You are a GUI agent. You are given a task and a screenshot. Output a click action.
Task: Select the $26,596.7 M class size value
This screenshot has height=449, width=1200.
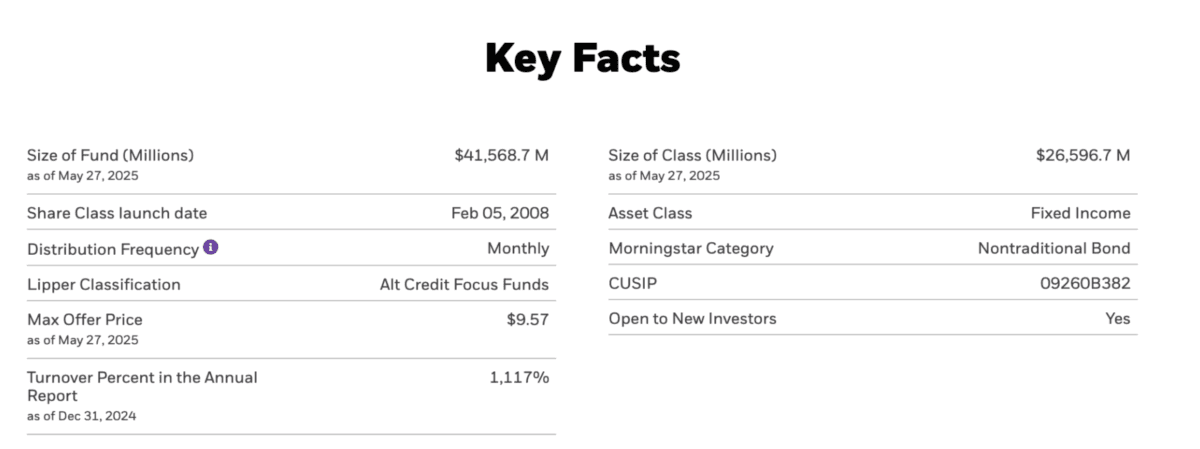pos(1083,155)
